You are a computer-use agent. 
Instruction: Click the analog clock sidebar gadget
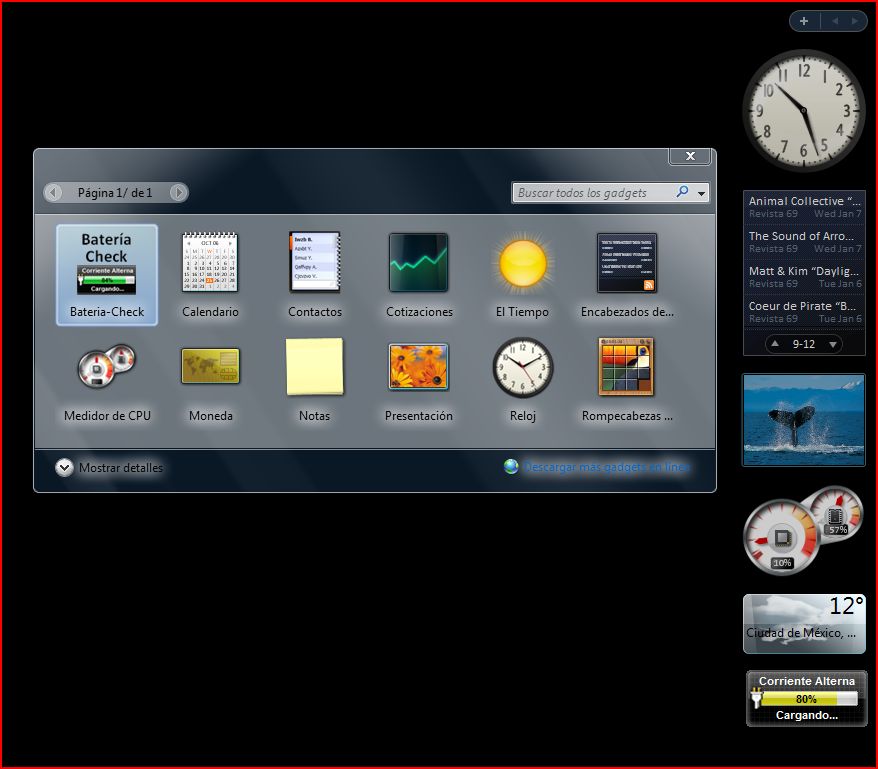[x=804, y=111]
